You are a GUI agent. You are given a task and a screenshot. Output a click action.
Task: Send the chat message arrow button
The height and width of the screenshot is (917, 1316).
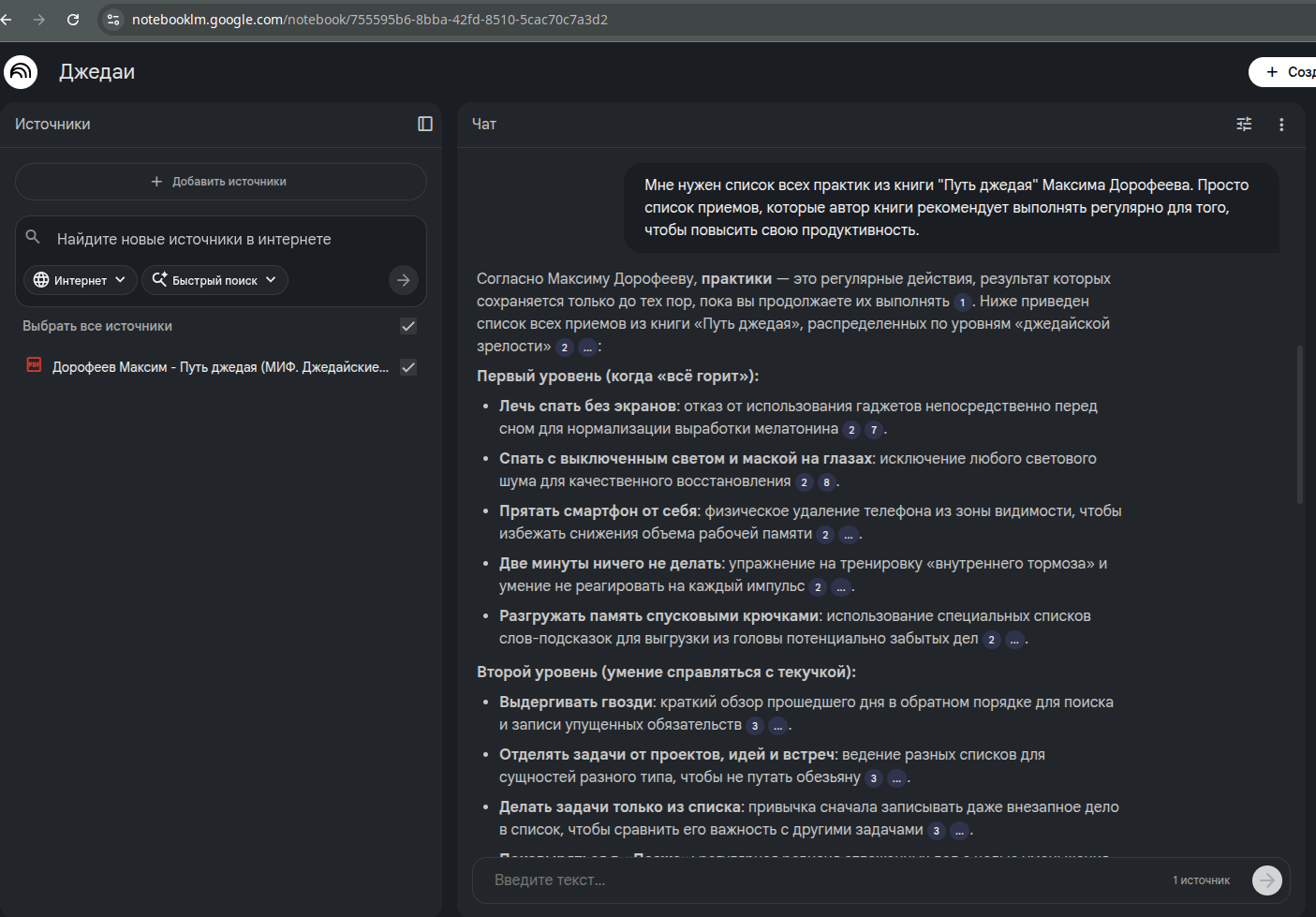(x=1266, y=880)
